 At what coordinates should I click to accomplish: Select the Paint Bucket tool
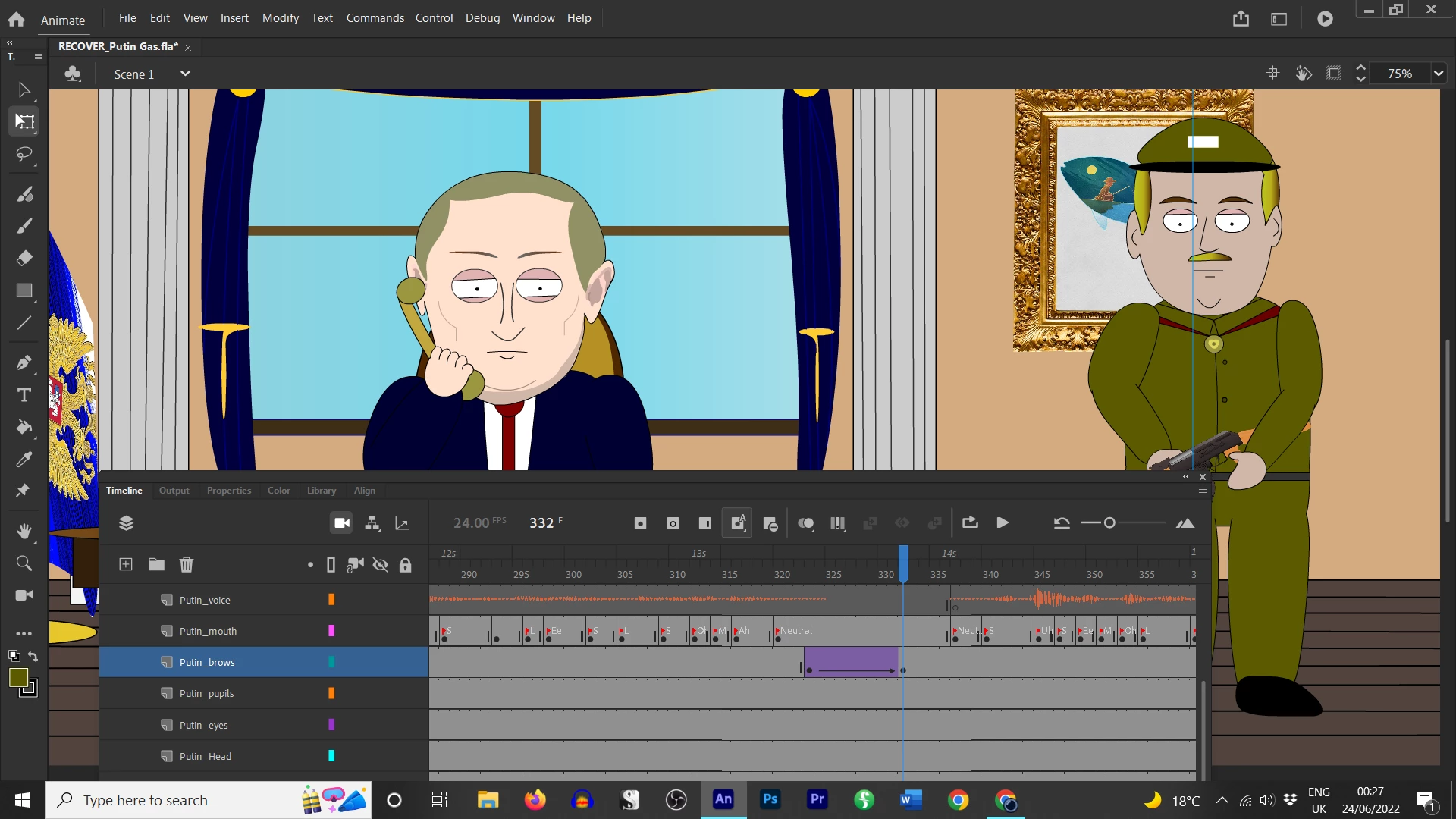(24, 427)
